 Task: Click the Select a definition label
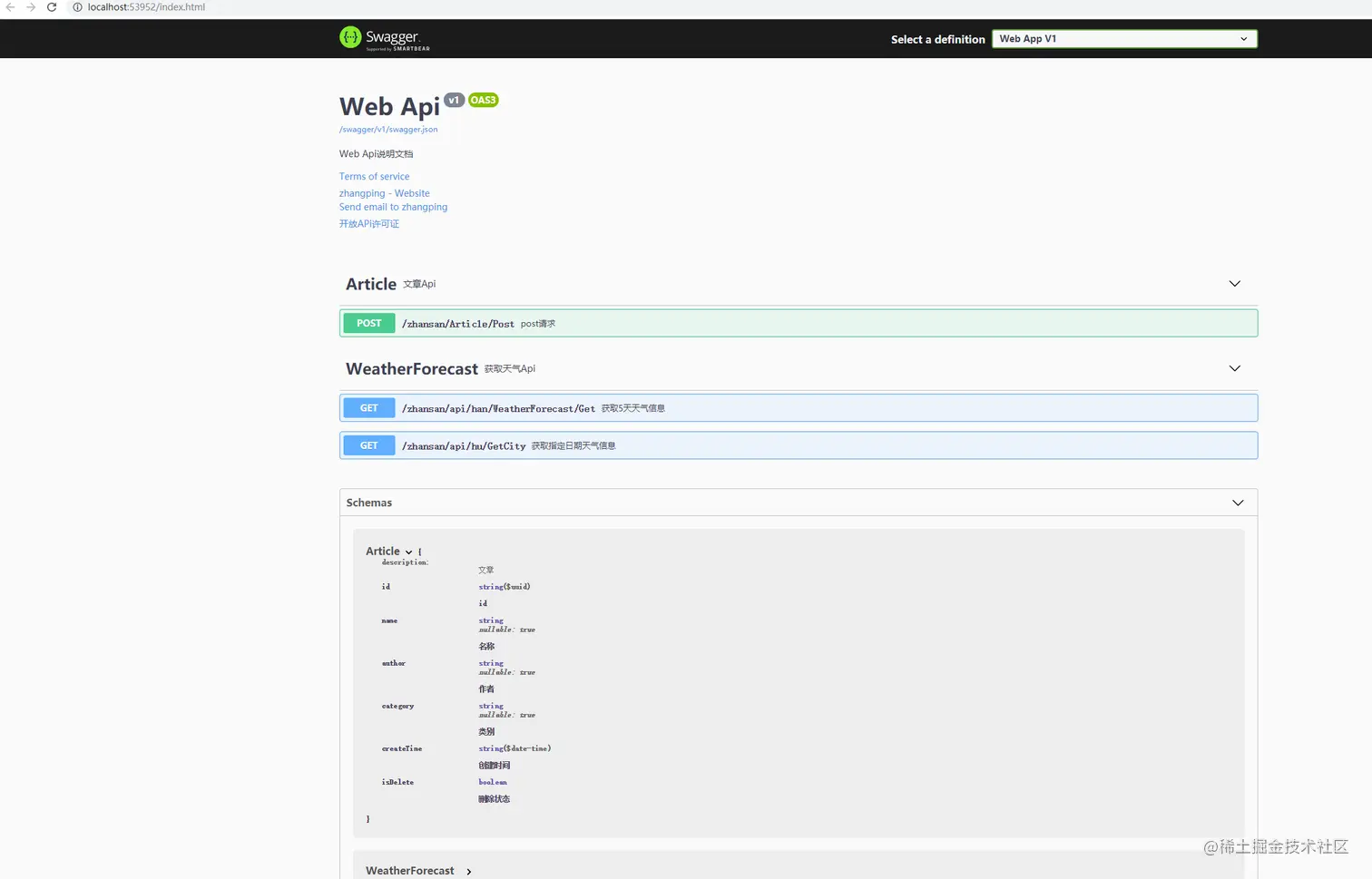938,40
